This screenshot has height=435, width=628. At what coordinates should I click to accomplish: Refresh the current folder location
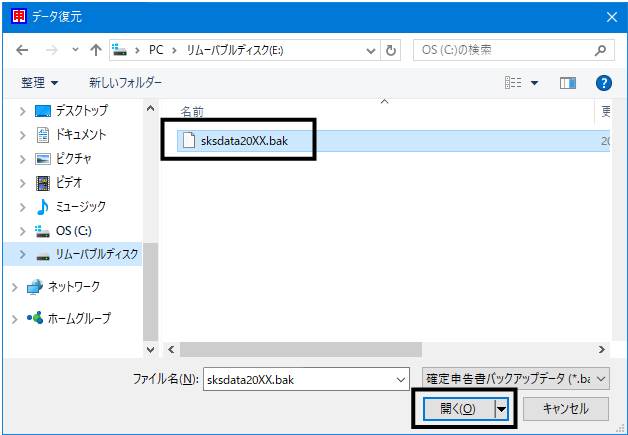click(x=390, y=50)
